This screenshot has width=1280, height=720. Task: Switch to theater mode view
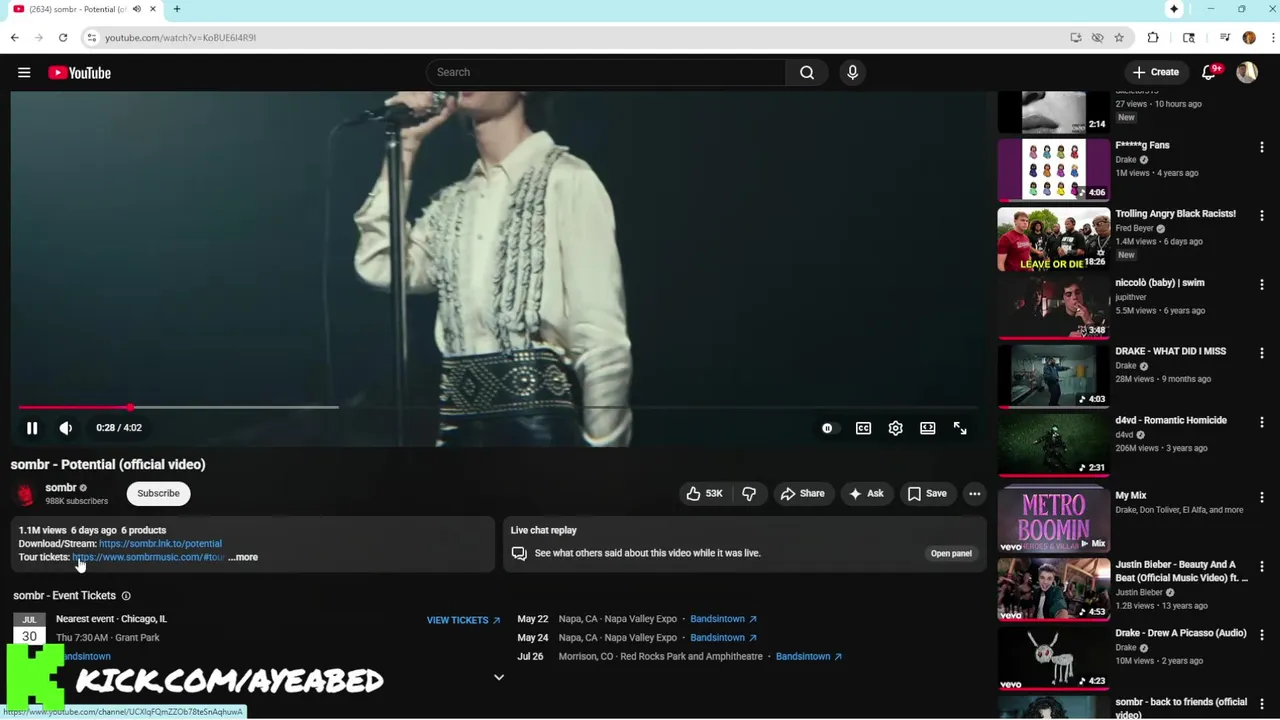tap(928, 428)
